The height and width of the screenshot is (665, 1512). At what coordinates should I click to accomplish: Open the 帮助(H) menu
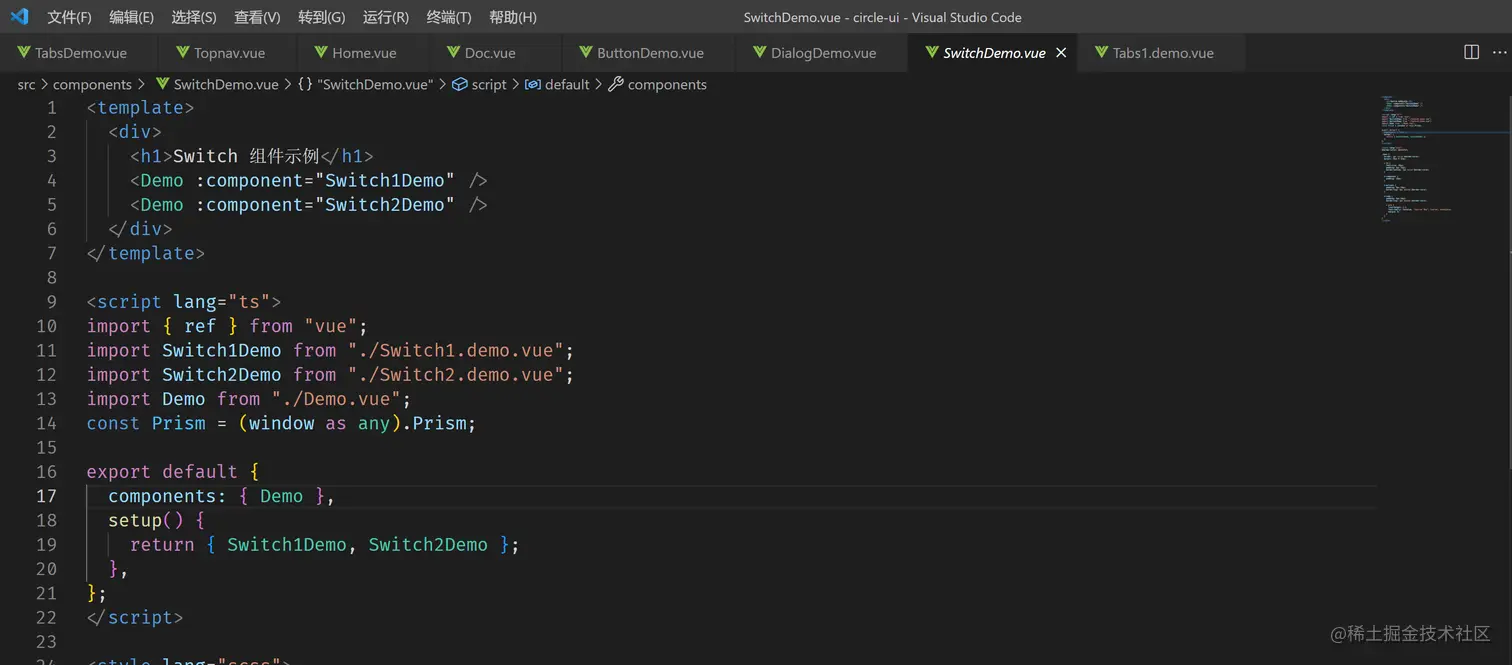513,17
